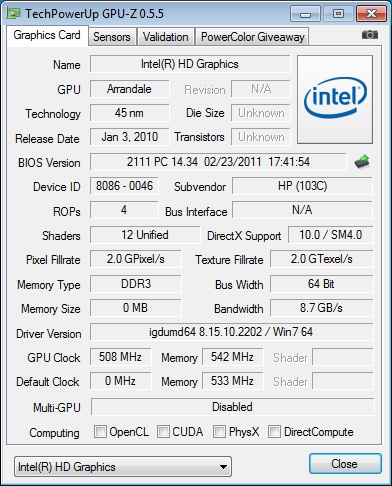
Task: Click Bandwidth field 8.7 GB/s
Action: pyautogui.click(x=322, y=308)
